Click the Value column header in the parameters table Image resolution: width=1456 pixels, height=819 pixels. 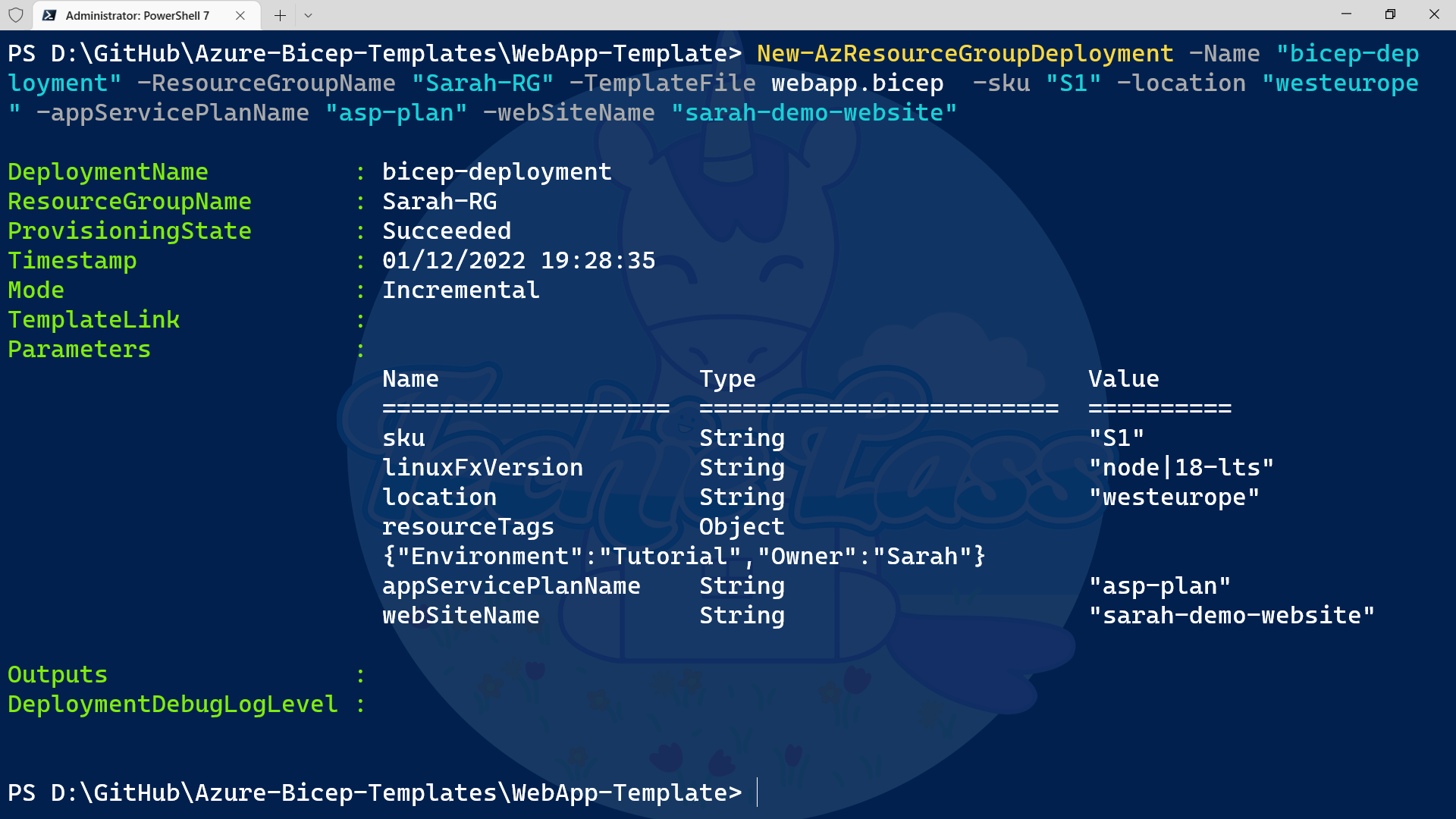tap(1124, 378)
